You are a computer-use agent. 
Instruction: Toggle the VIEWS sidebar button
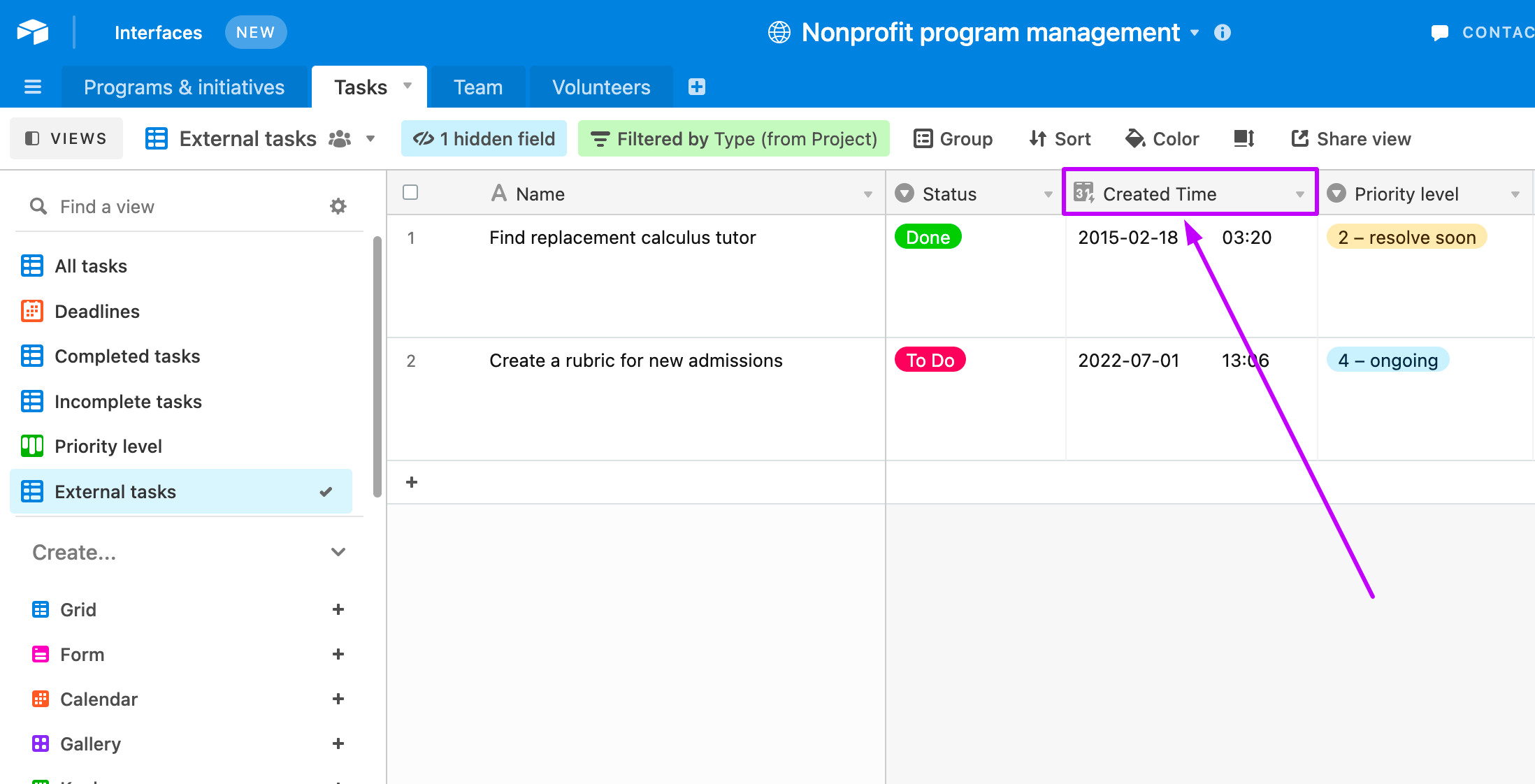[x=66, y=138]
